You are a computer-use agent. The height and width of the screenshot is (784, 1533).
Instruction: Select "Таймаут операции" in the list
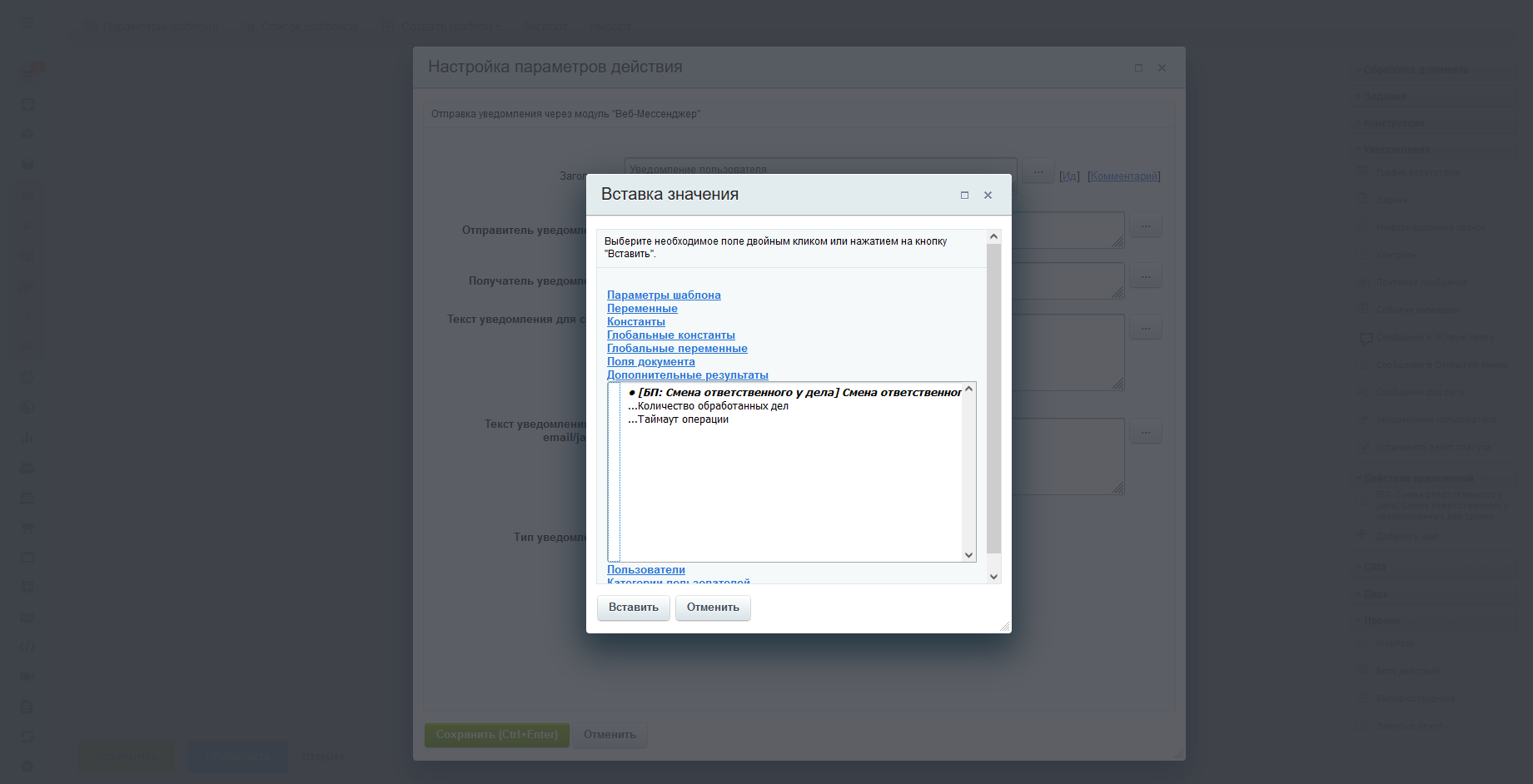tap(683, 419)
